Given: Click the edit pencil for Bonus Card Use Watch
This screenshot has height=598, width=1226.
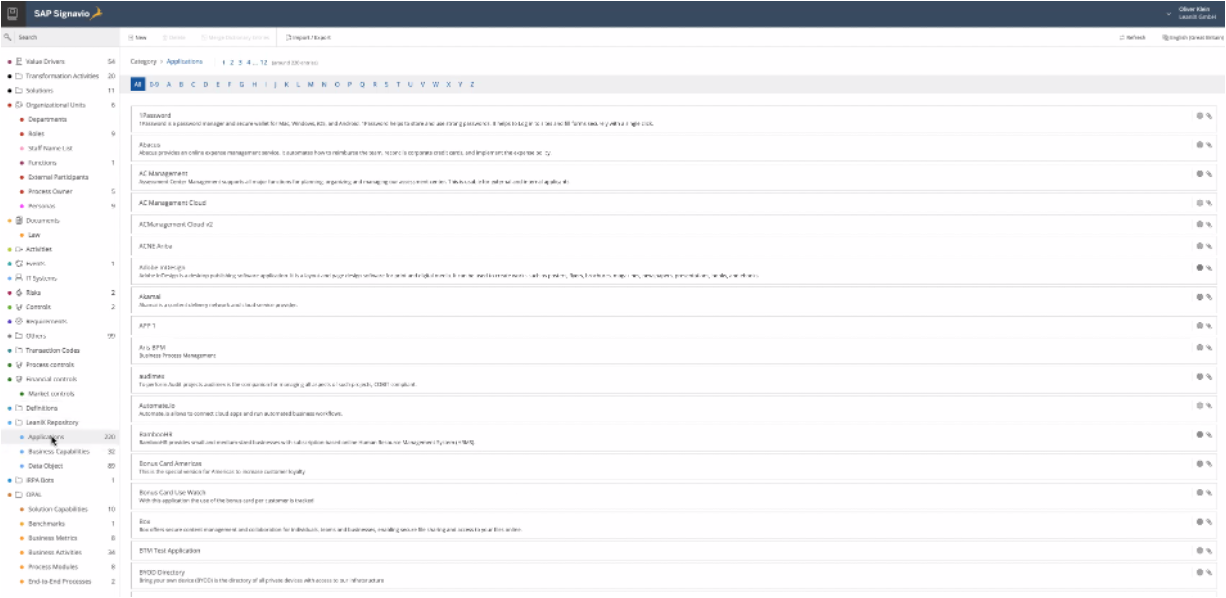Looking at the screenshot, I should tap(1209, 493).
